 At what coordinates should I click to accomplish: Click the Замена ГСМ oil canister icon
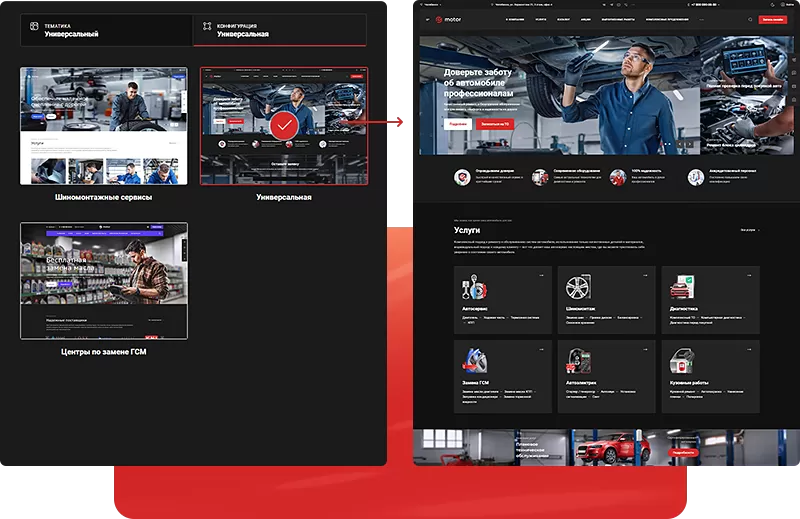tap(474, 361)
